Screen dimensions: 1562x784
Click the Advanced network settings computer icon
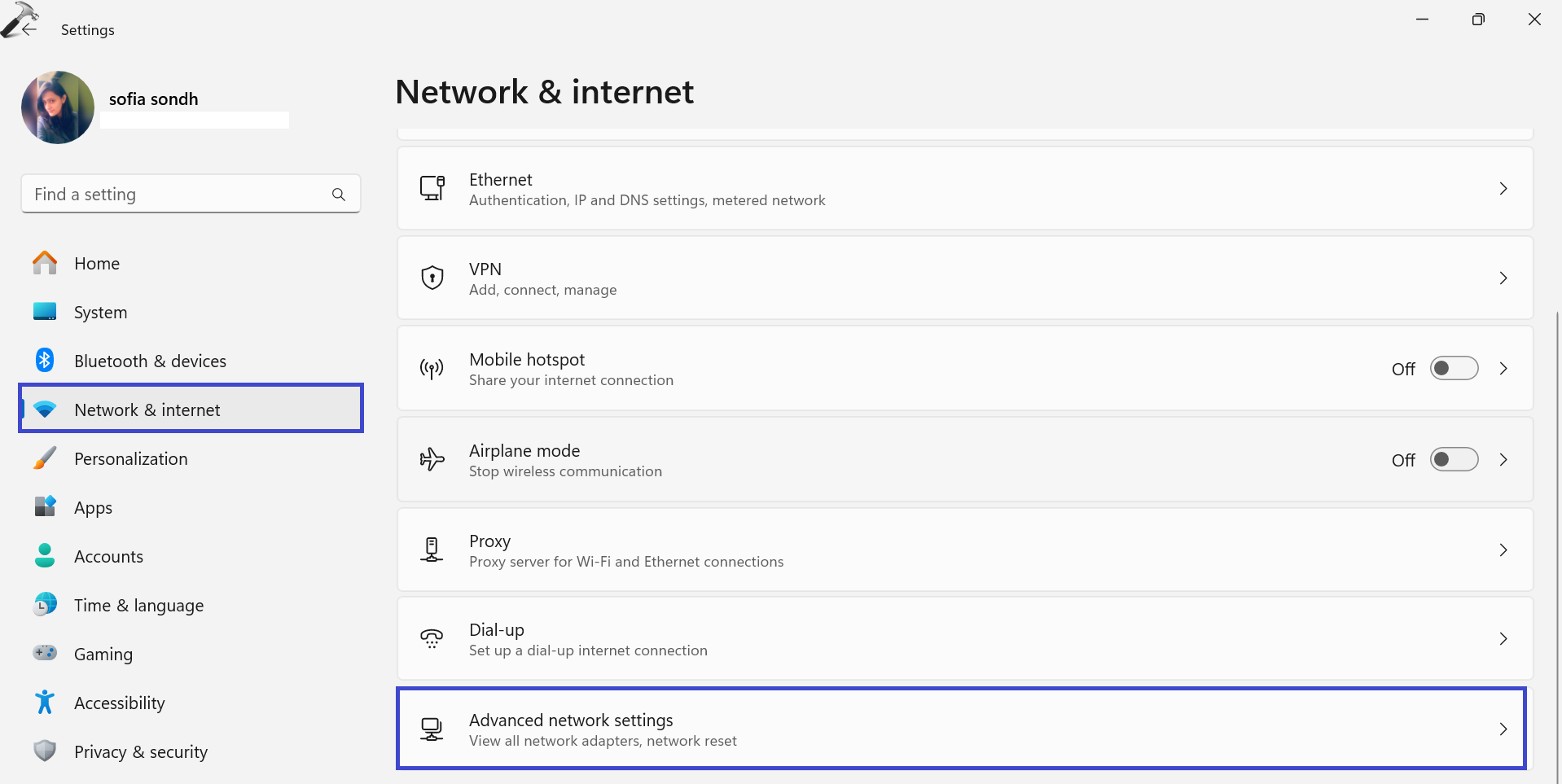point(432,729)
